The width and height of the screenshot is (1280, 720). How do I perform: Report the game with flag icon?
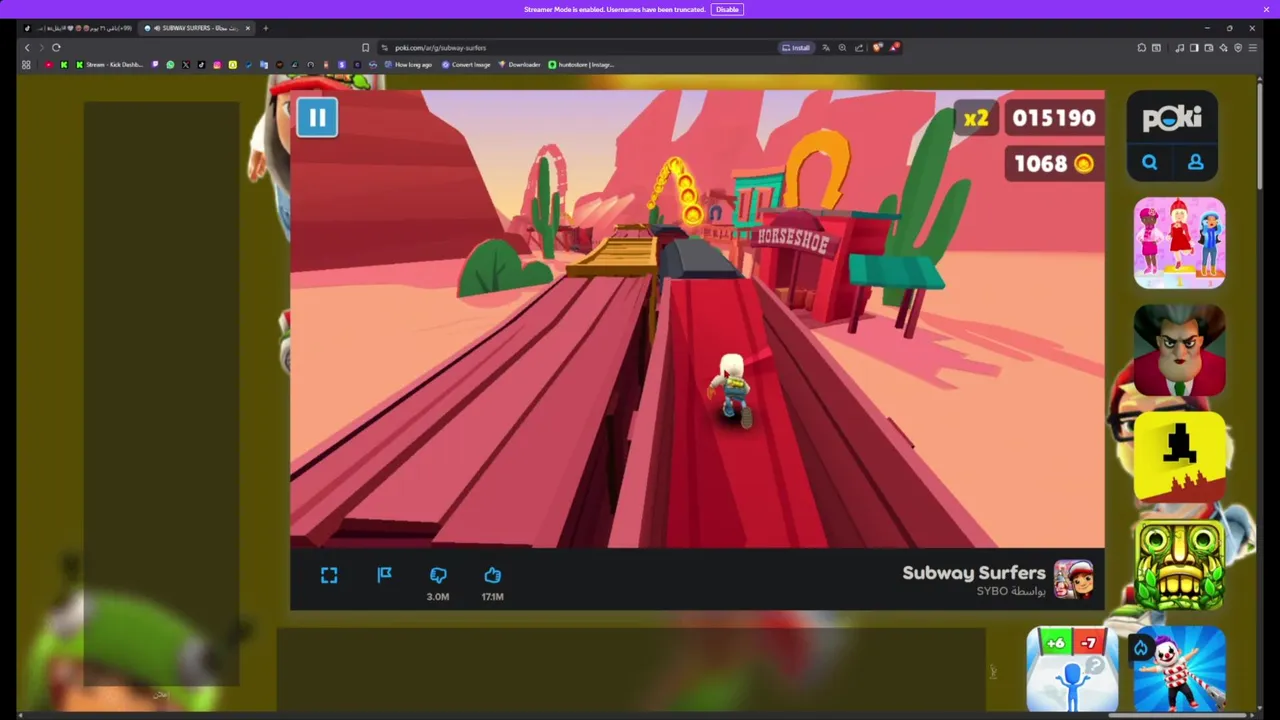384,575
